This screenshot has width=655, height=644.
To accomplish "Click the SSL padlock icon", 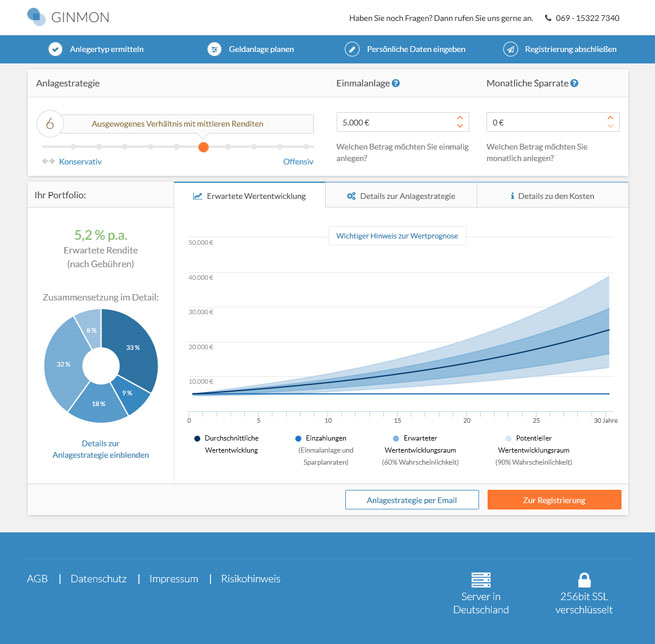I will 584,580.
